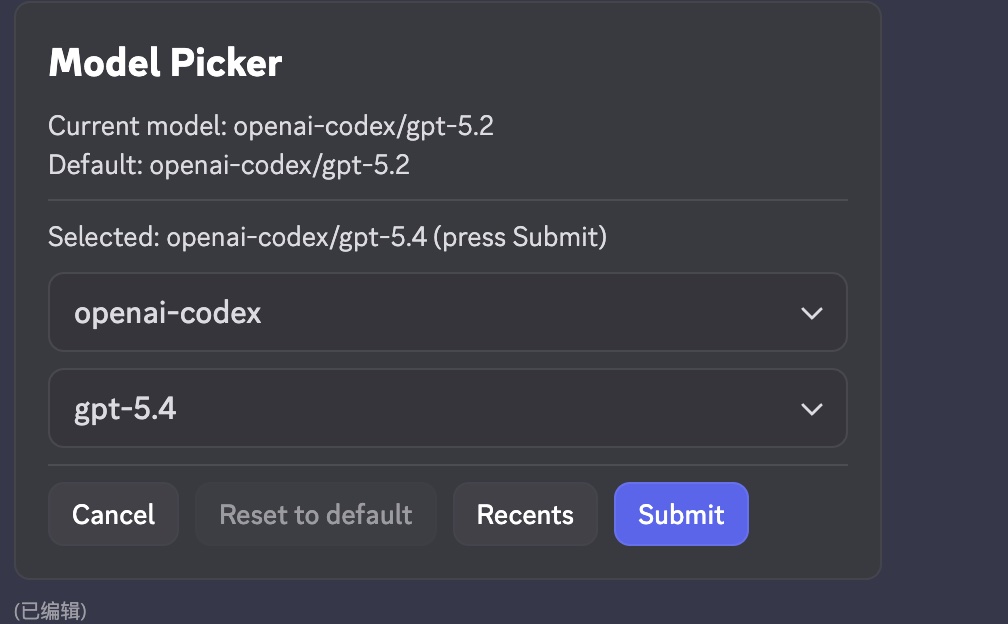Click the chevron arrow on the gpt-5.4 dropdown
This screenshot has width=1008, height=624.
pos(812,409)
